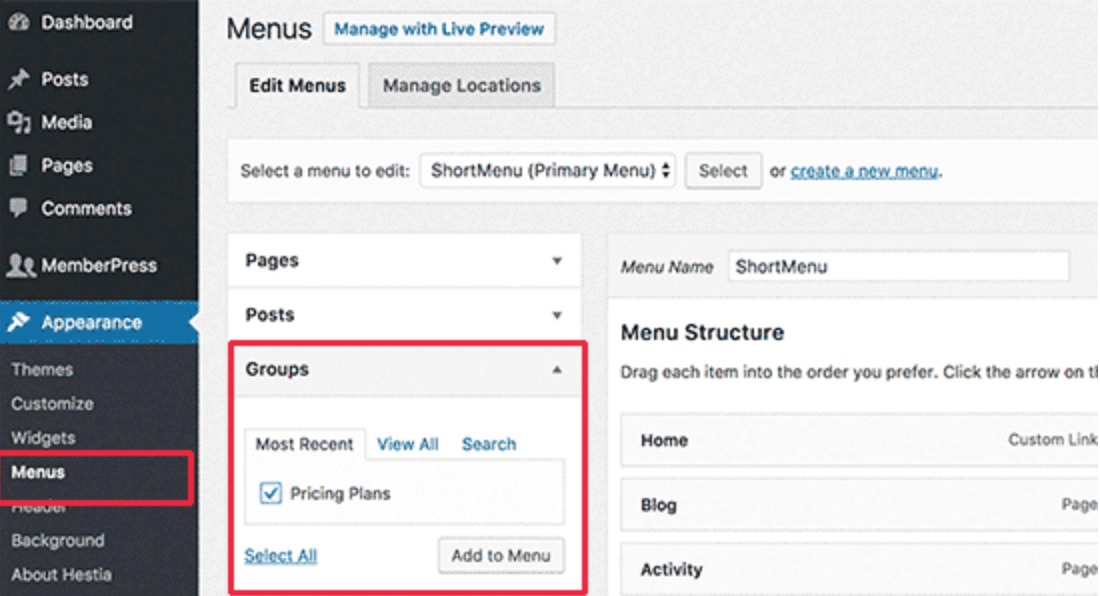This screenshot has width=1100, height=596.
Task: Collapse the Groups panel arrow
Action: tap(557, 370)
